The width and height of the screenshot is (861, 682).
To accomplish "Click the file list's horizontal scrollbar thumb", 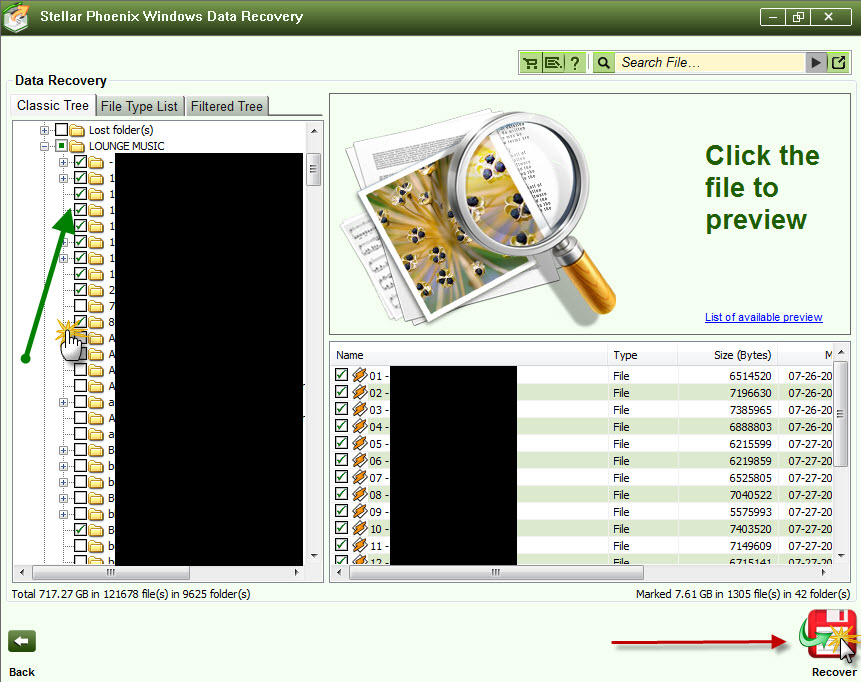I will (496, 572).
